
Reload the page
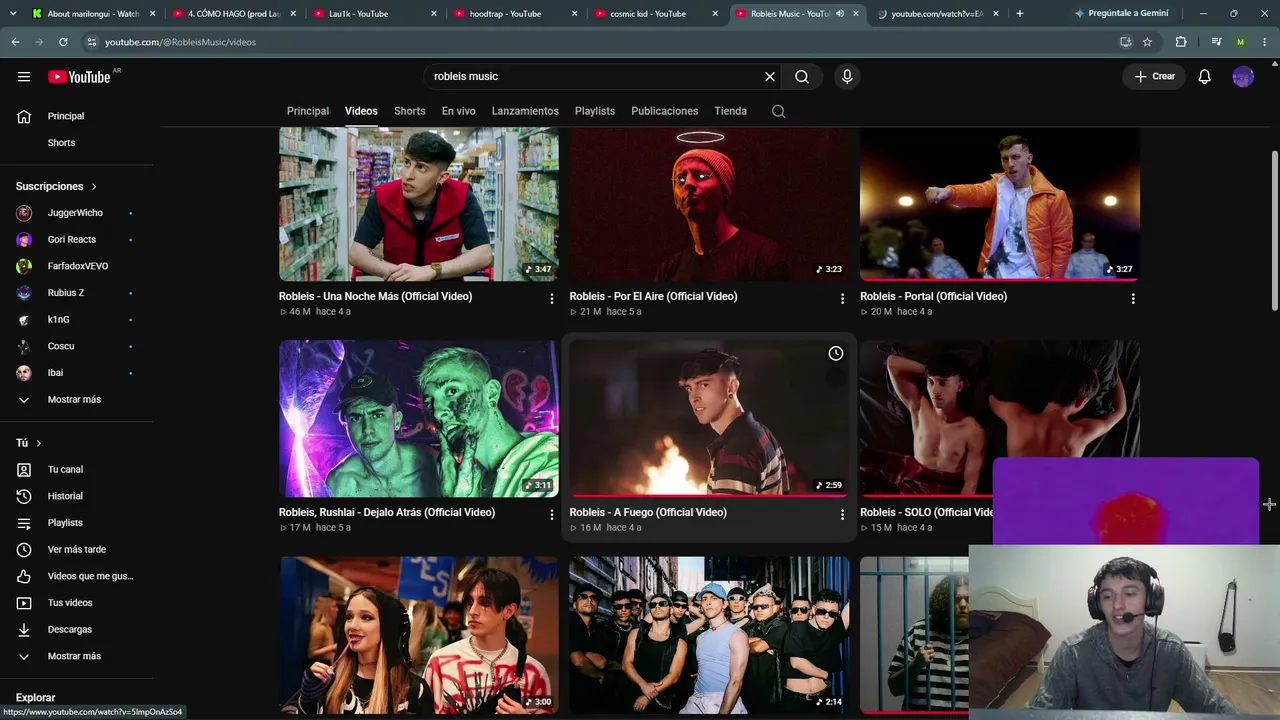click(63, 42)
